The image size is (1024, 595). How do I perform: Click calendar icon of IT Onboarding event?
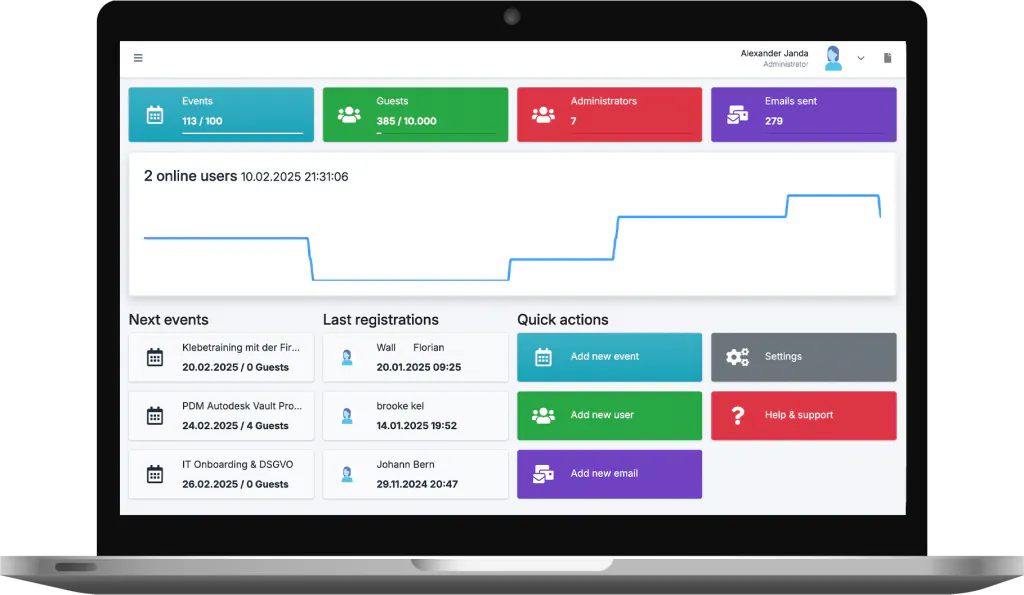coord(155,474)
